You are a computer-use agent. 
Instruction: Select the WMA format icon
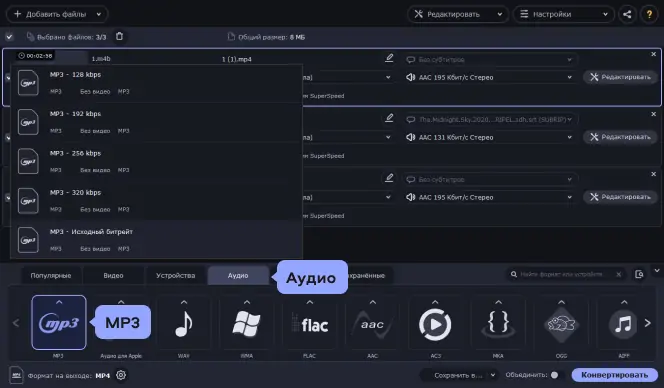[247, 324]
